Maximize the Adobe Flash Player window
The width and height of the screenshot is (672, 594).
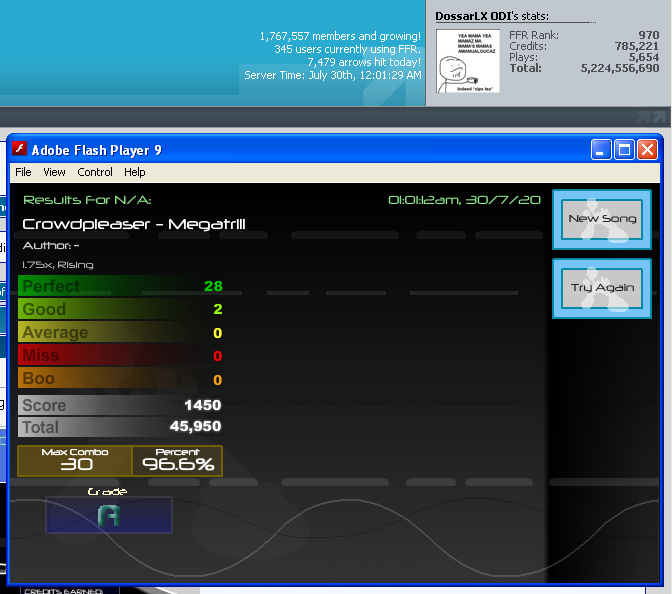coord(624,150)
